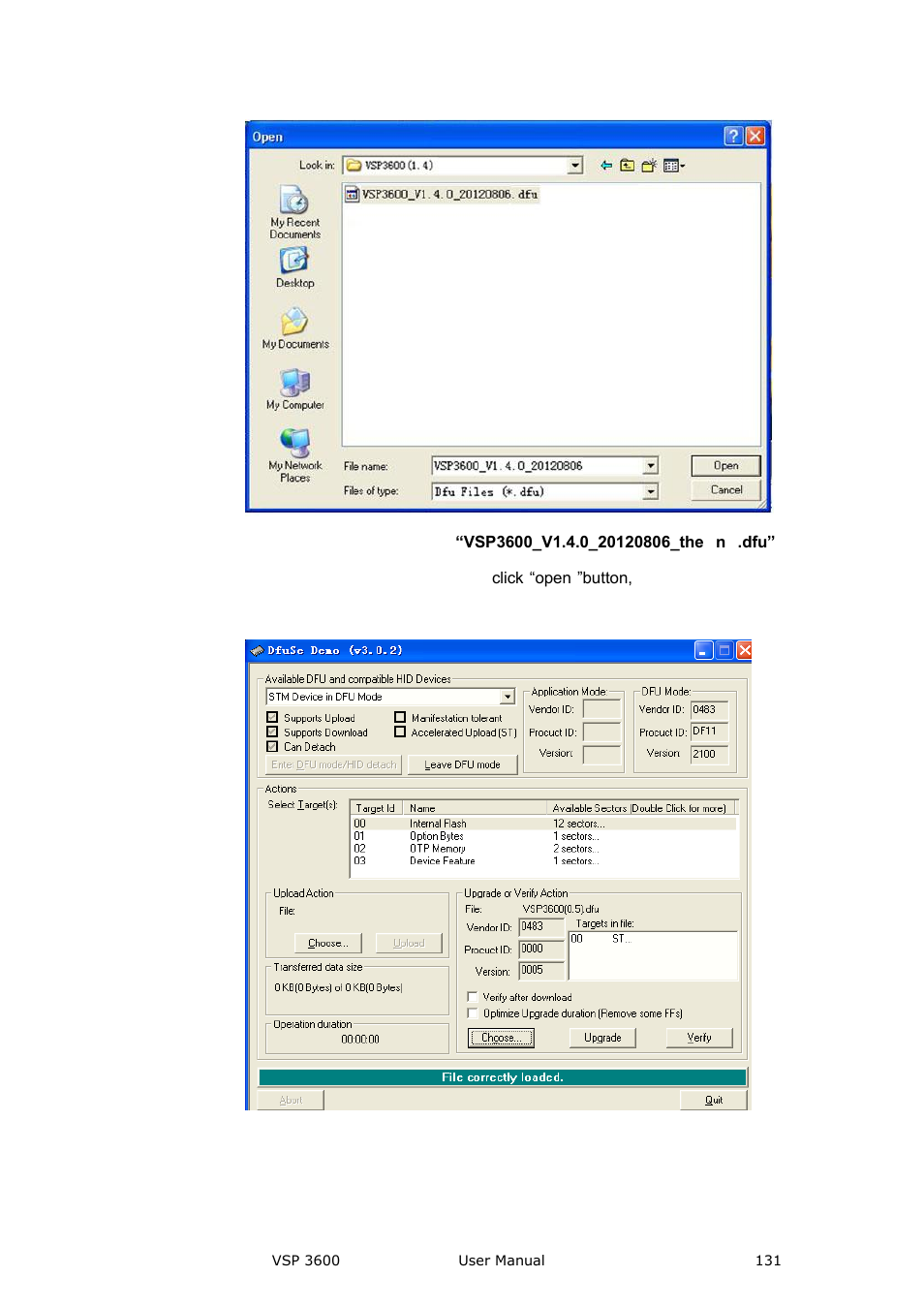
Task: Toggle Supports Upload checkbox
Action: point(272,718)
